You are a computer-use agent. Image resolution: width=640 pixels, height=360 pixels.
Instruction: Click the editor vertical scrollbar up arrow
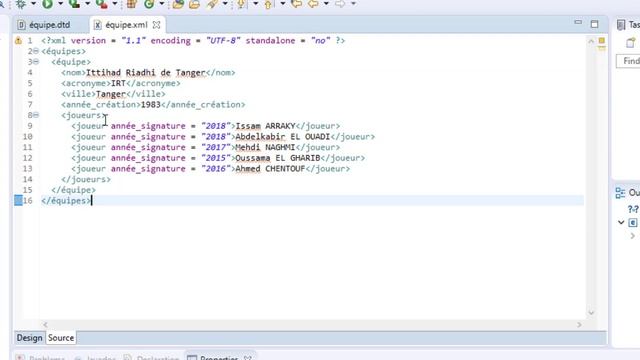[591, 41]
